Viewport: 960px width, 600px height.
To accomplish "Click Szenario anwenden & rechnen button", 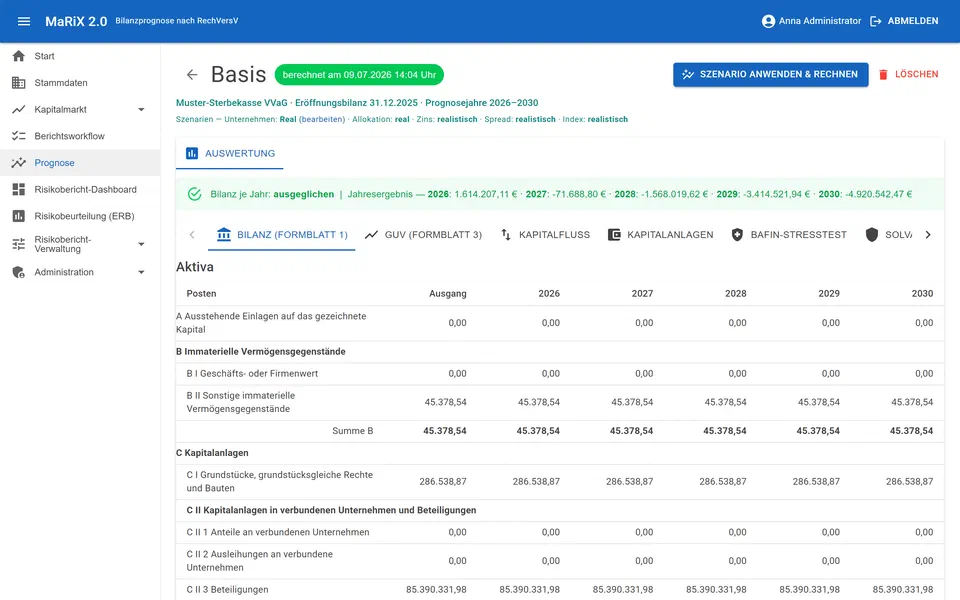I will tap(771, 74).
